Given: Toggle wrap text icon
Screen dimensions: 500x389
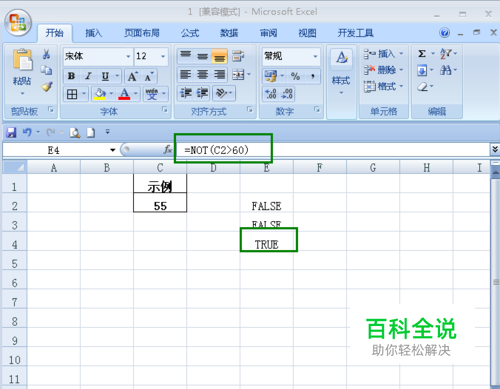Looking at the screenshot, I should [238, 56].
